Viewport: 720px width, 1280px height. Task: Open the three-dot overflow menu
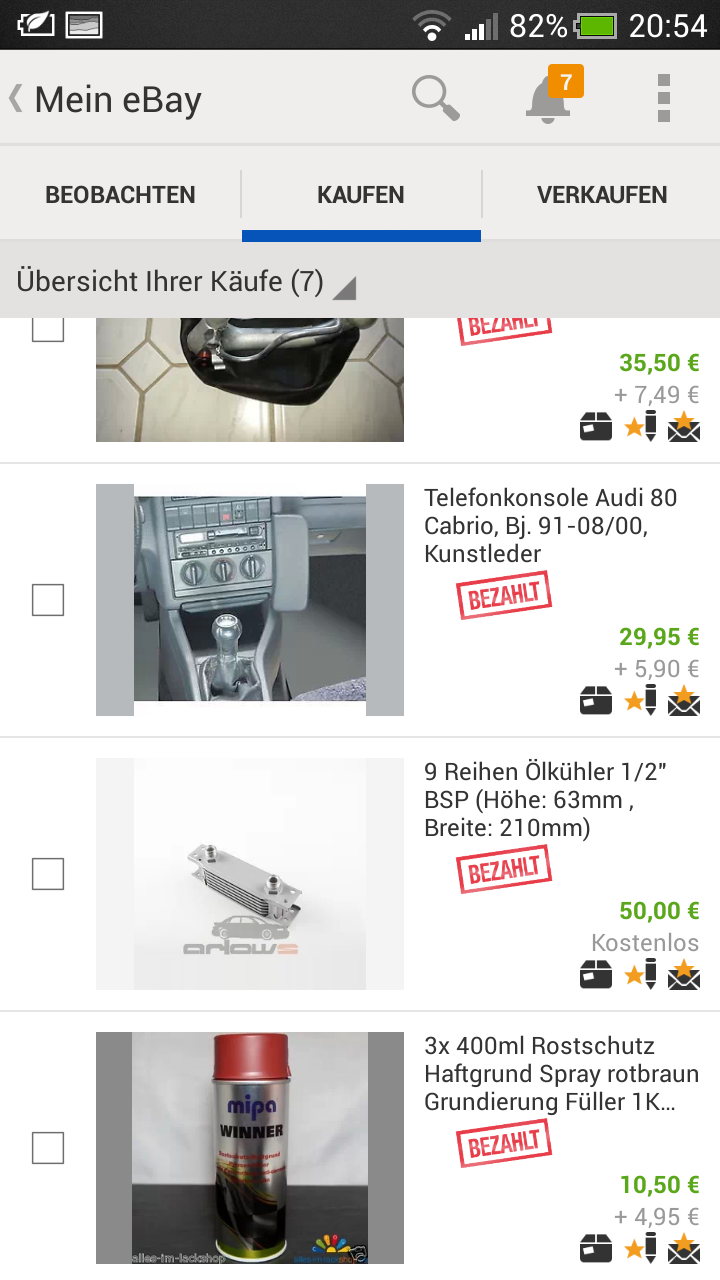click(664, 98)
